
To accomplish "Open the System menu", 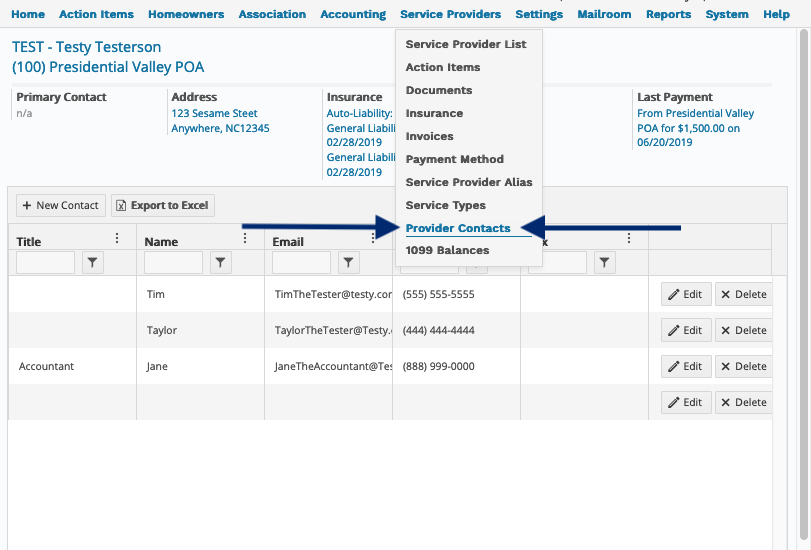I will [727, 14].
